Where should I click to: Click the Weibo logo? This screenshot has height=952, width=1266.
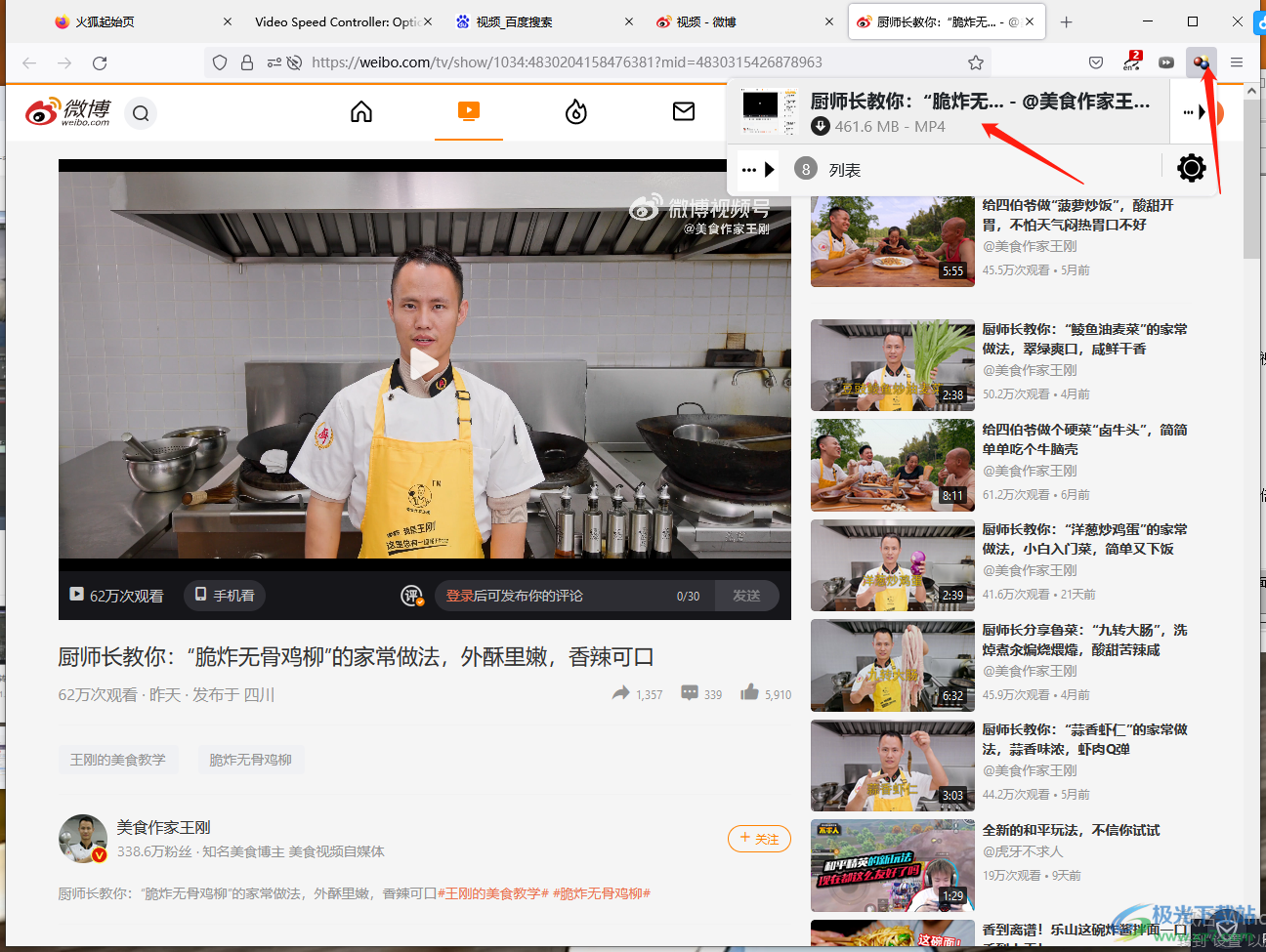click(68, 112)
